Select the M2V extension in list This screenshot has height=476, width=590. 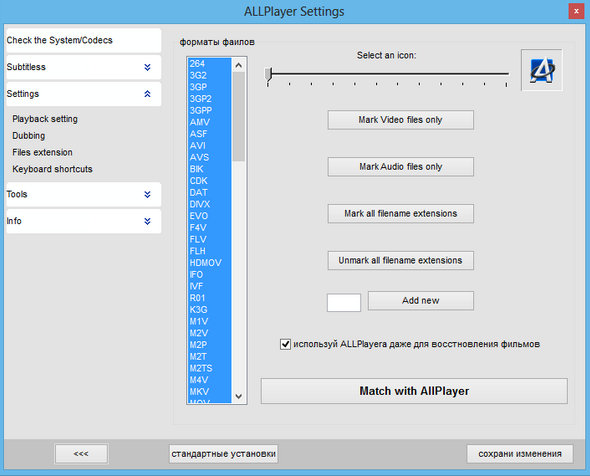click(x=210, y=333)
